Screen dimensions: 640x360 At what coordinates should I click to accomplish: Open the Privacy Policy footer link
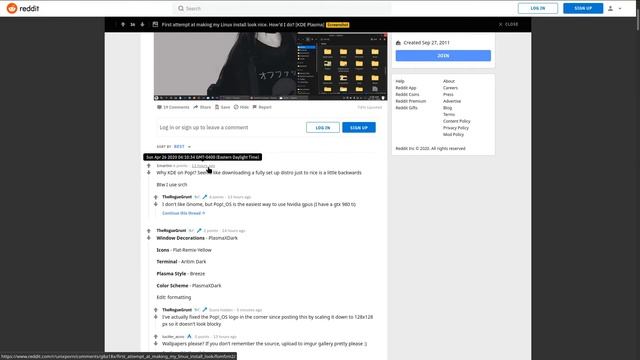456,128
